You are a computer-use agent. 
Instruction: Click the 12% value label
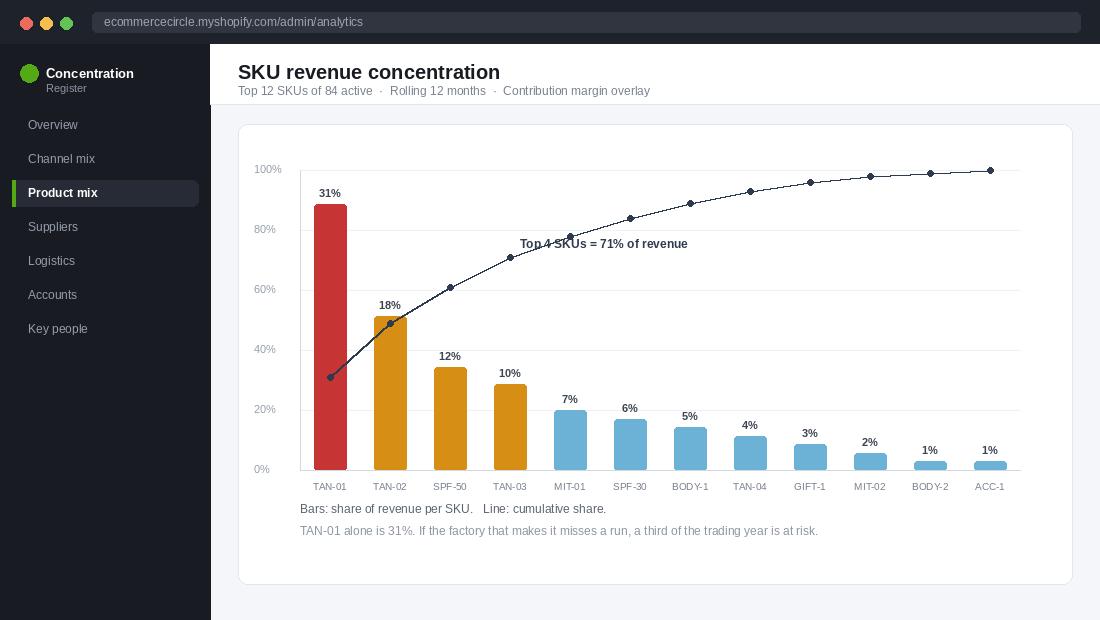coord(450,356)
